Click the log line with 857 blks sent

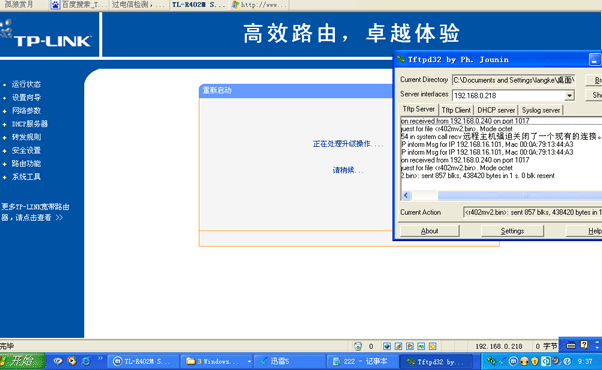pos(478,176)
